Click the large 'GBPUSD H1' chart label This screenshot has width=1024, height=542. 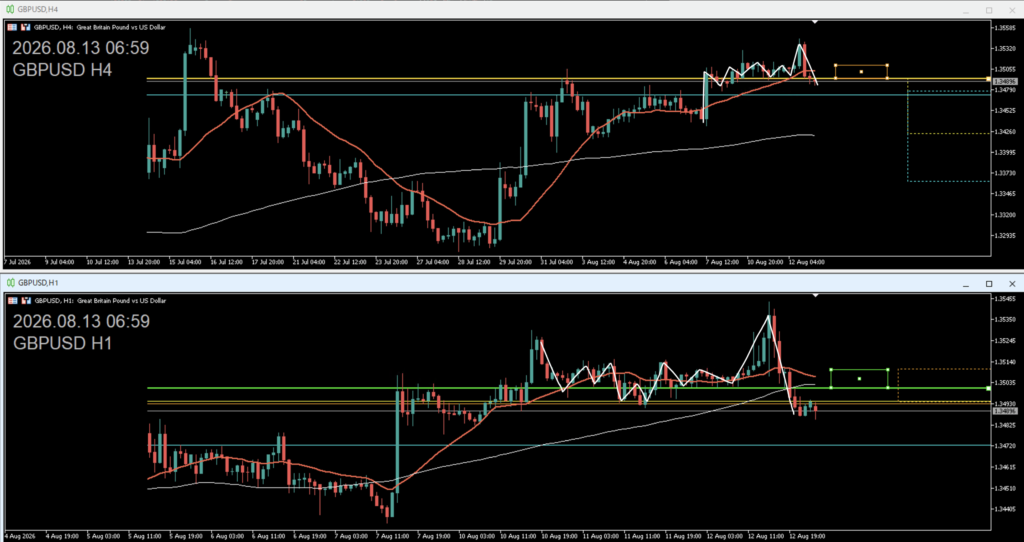tap(62, 343)
